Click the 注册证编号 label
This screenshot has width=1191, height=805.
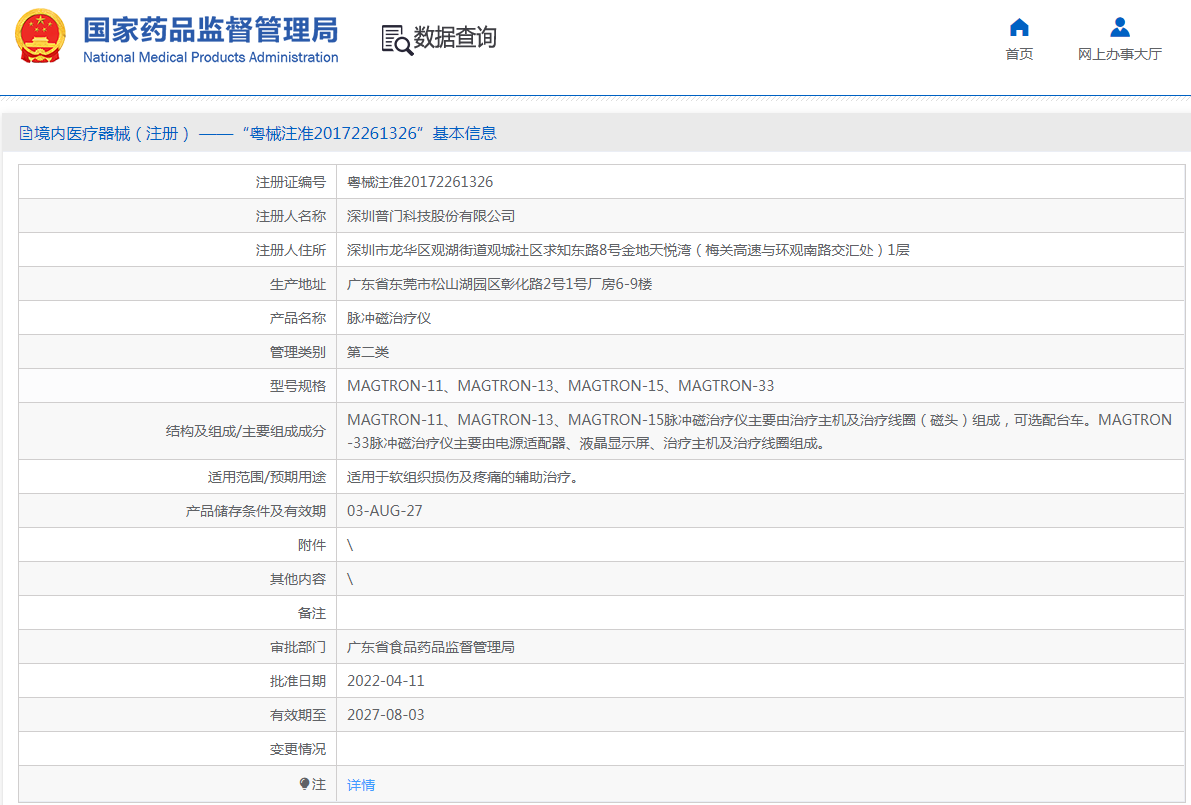click(x=291, y=182)
